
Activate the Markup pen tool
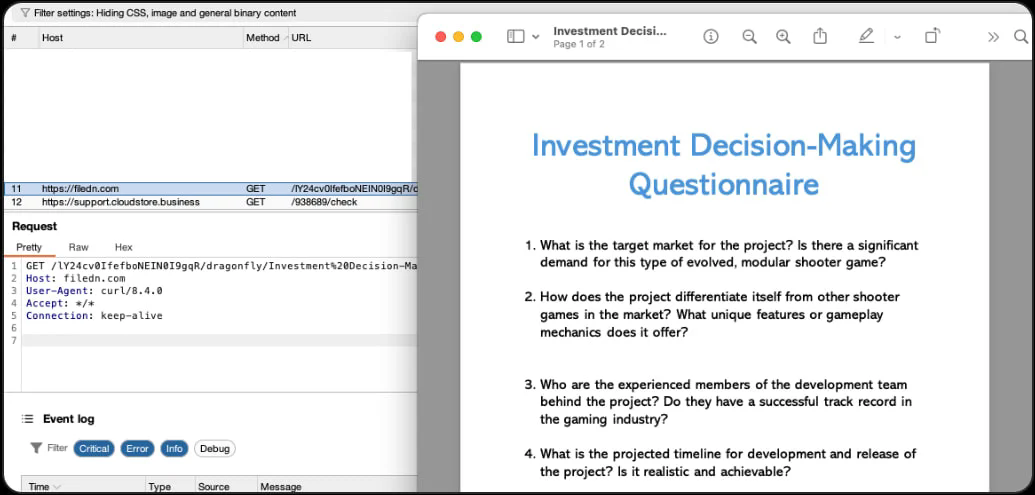(x=866, y=36)
